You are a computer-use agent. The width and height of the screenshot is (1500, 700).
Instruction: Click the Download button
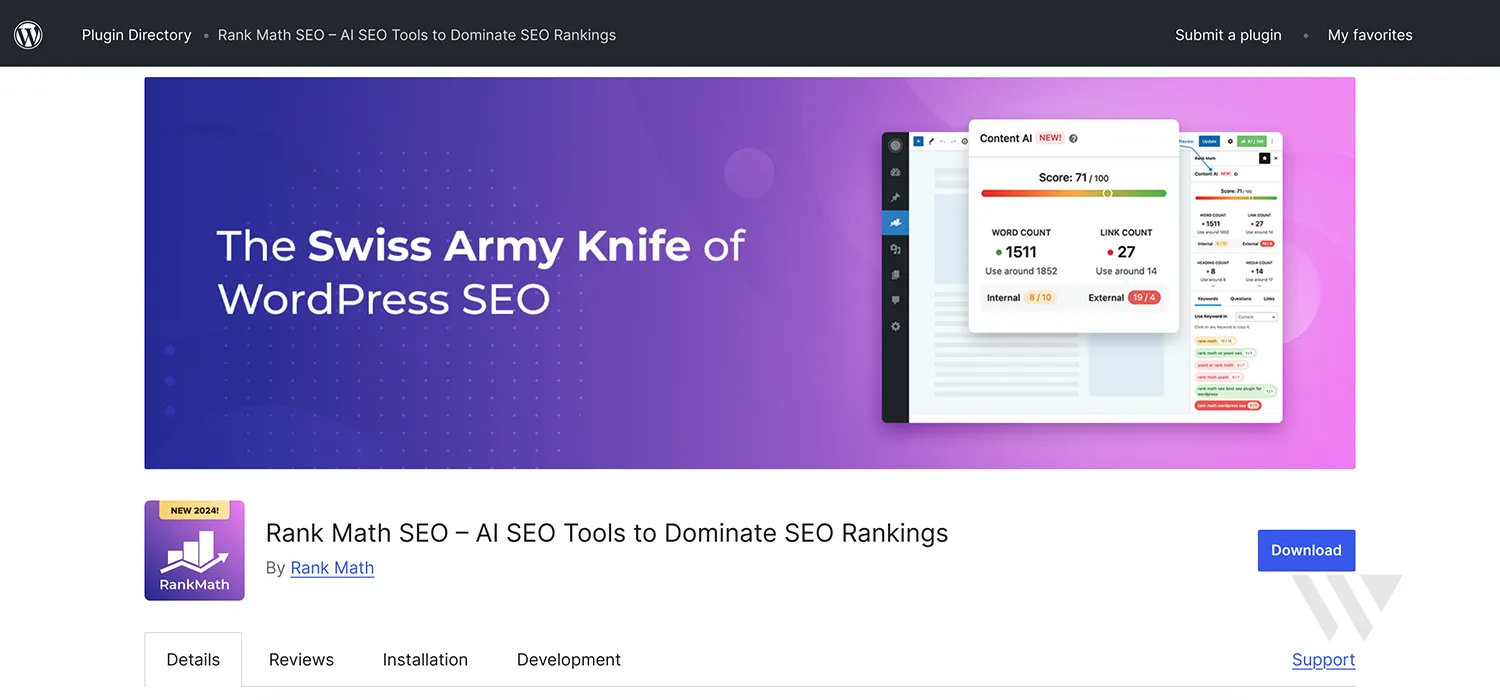(x=1306, y=550)
